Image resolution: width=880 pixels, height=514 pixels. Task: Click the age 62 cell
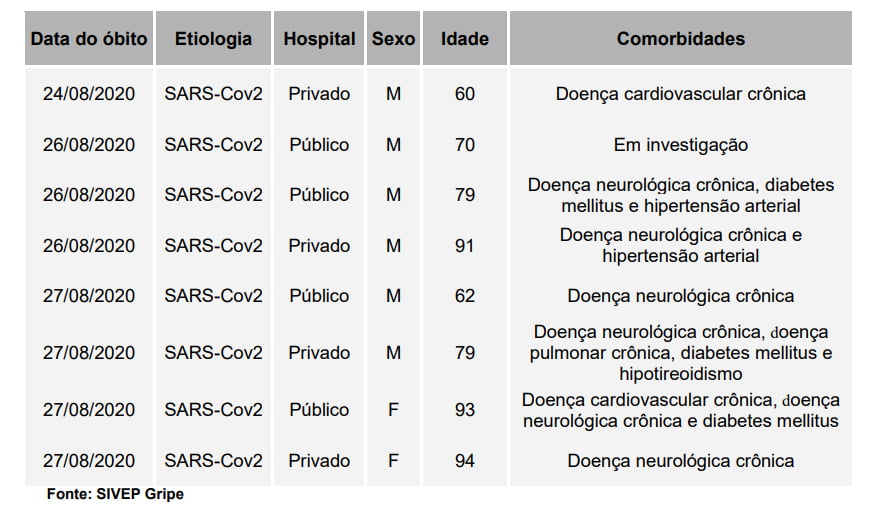[465, 296]
